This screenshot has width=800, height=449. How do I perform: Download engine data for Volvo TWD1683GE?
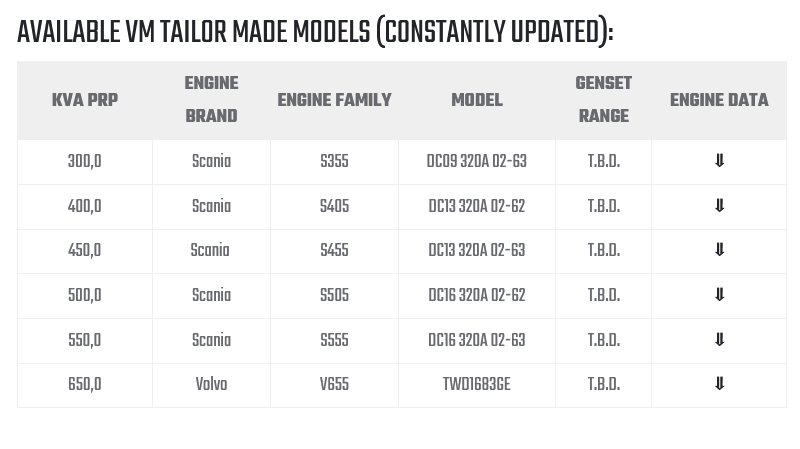tap(719, 385)
